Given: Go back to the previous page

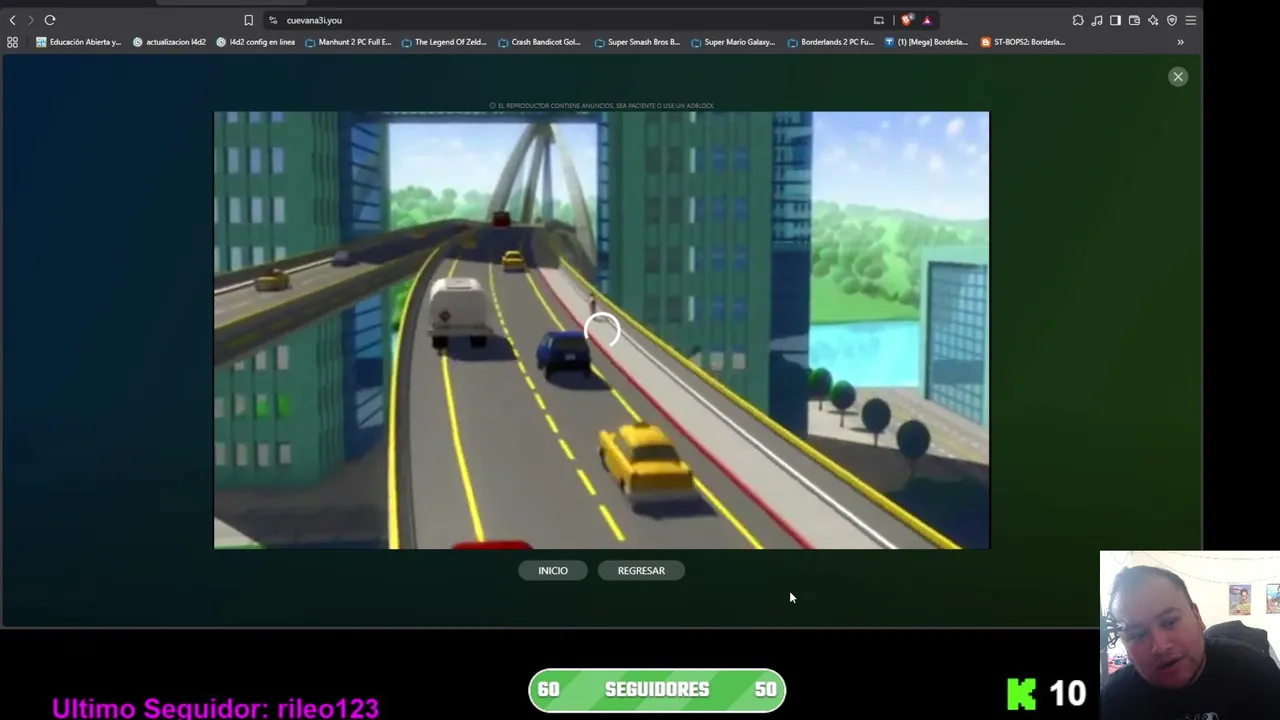Looking at the screenshot, I should coord(12,20).
